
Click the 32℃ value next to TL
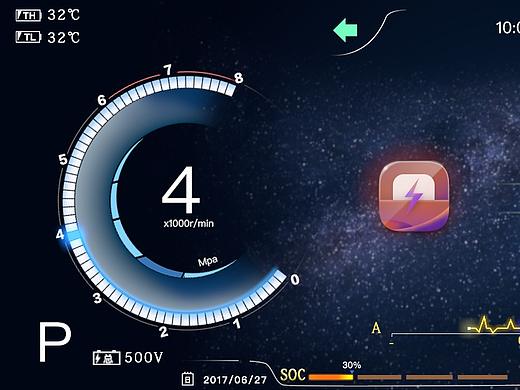(64, 37)
